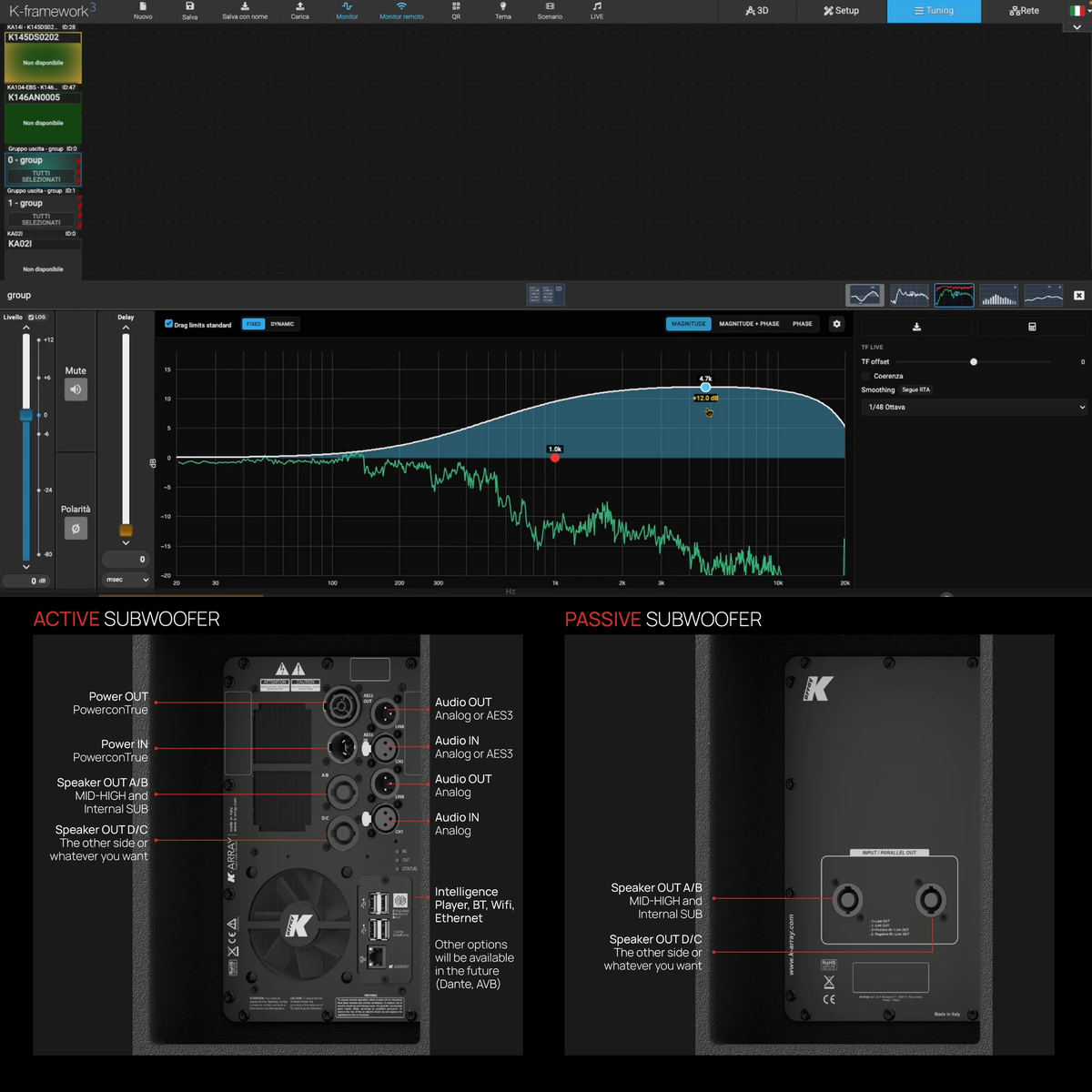Open the 3D view tab
The width and height of the screenshot is (1092, 1092).
(x=757, y=11)
